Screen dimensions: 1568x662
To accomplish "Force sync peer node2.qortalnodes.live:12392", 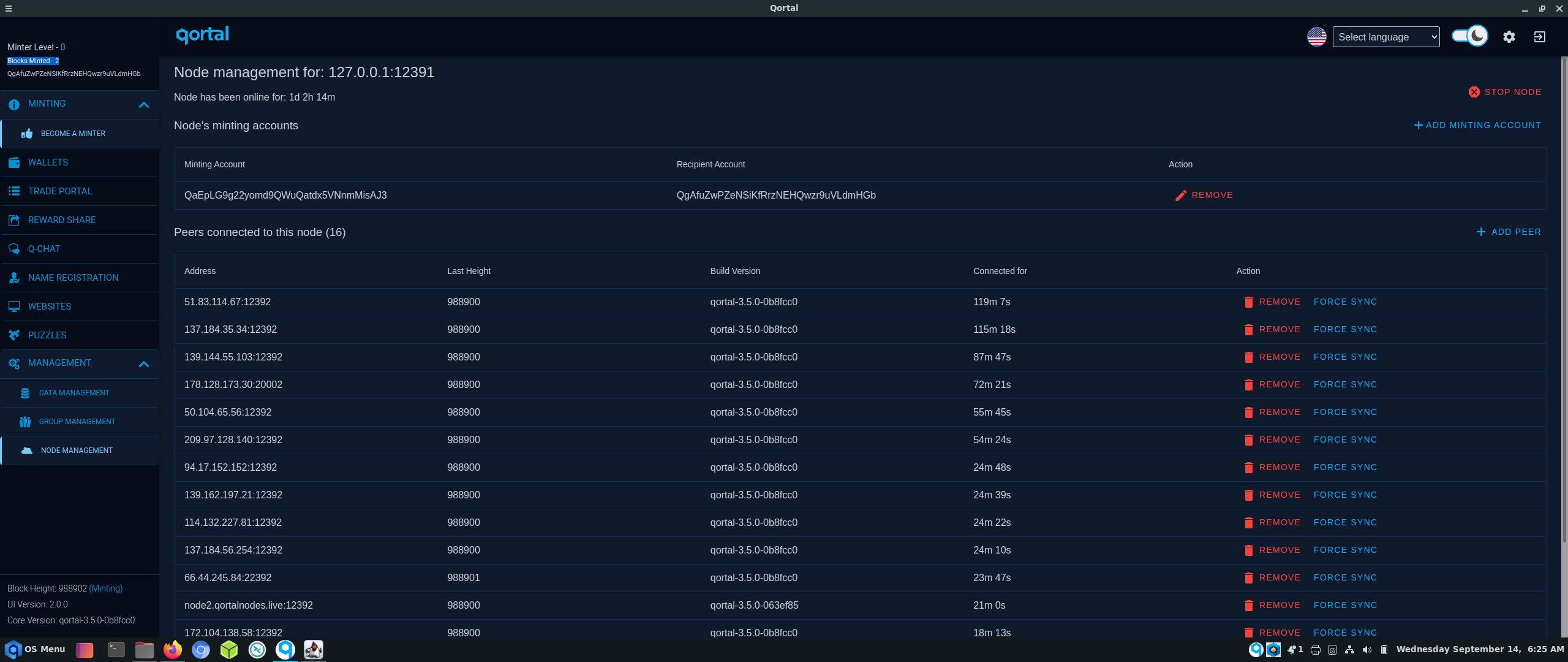I will (x=1345, y=606).
